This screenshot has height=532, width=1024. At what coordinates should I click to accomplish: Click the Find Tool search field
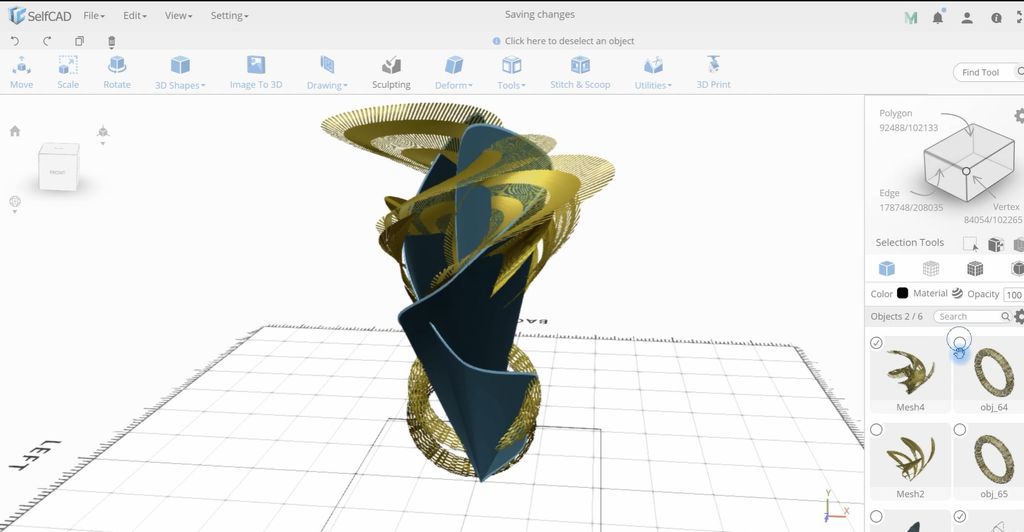tap(988, 72)
